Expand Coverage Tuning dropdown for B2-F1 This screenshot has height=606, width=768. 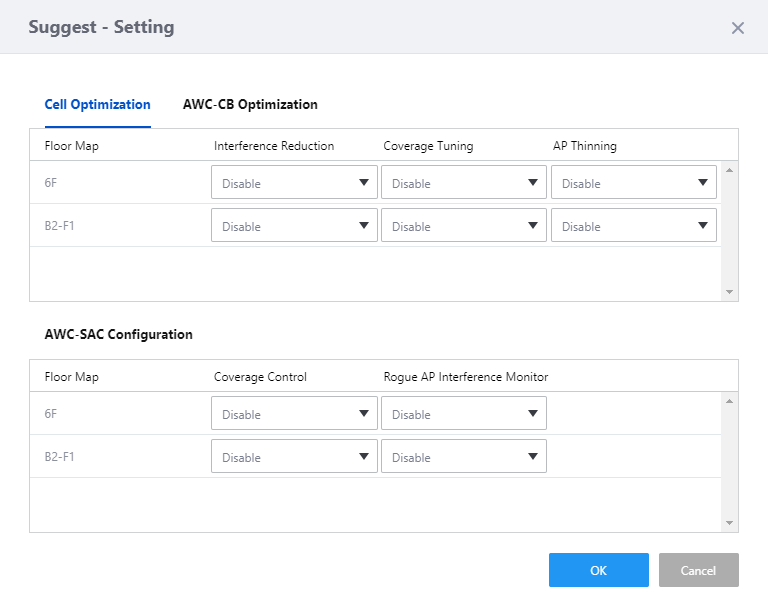(464, 226)
